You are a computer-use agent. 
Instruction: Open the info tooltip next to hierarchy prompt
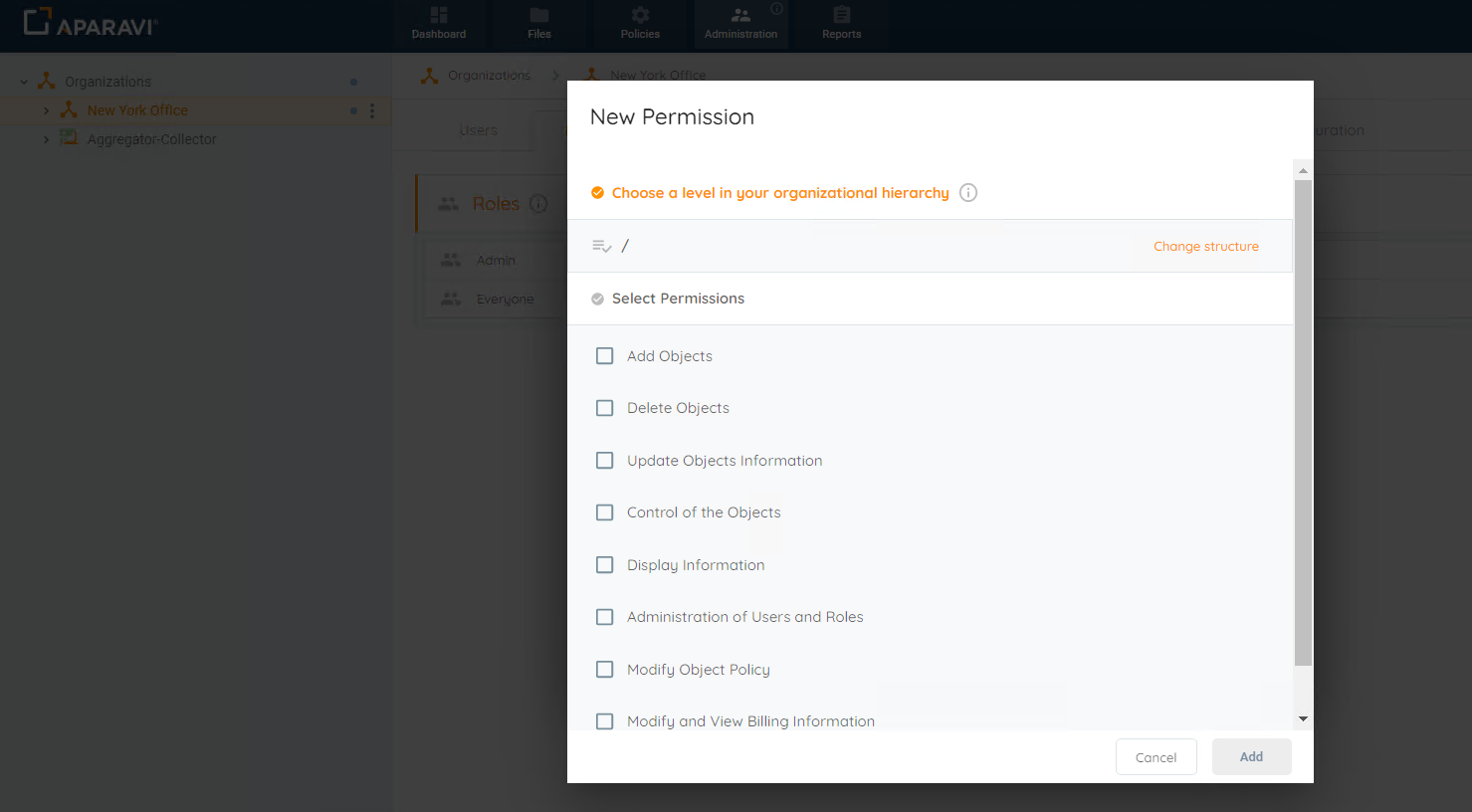pyautogui.click(x=967, y=192)
